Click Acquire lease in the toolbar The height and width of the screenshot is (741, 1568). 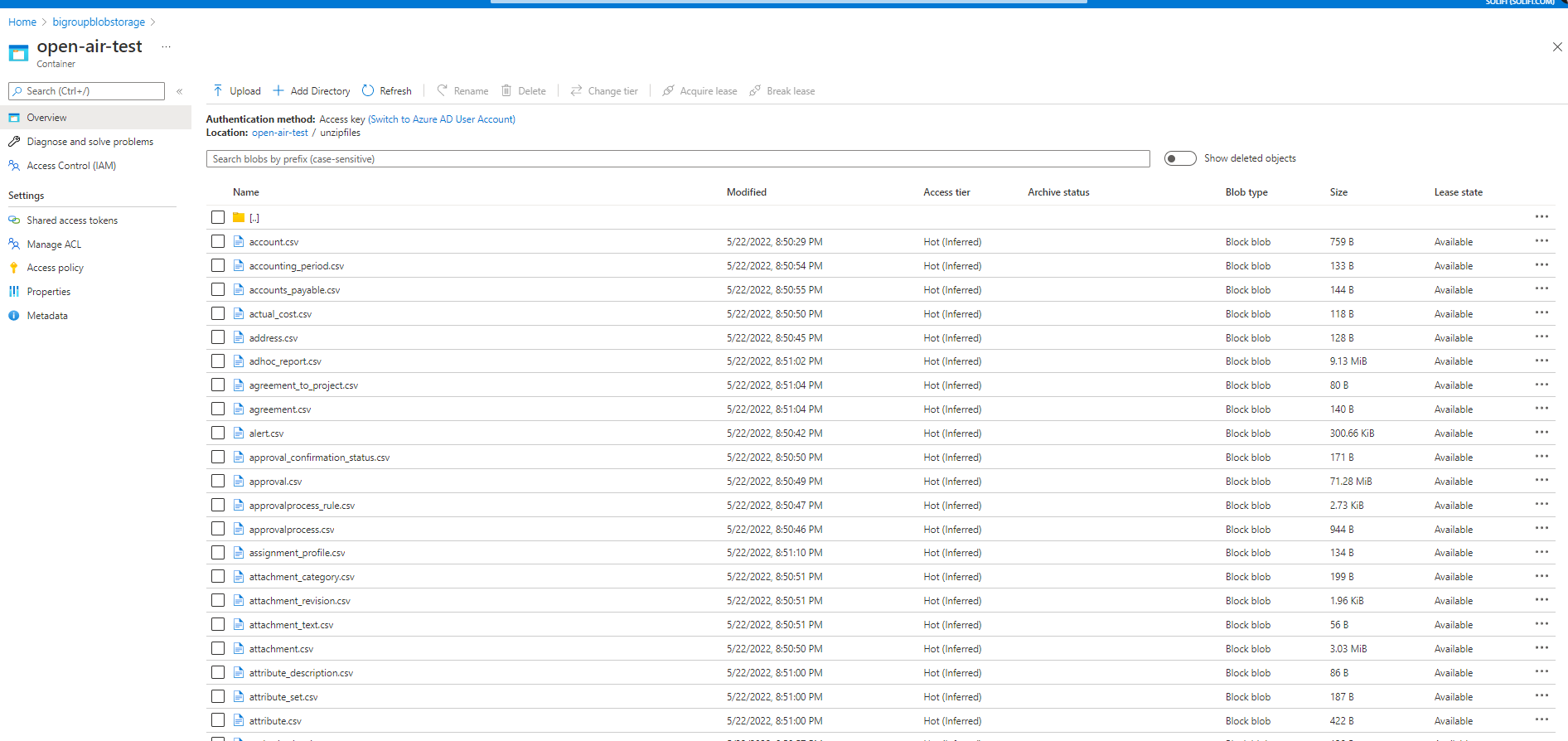click(x=699, y=91)
